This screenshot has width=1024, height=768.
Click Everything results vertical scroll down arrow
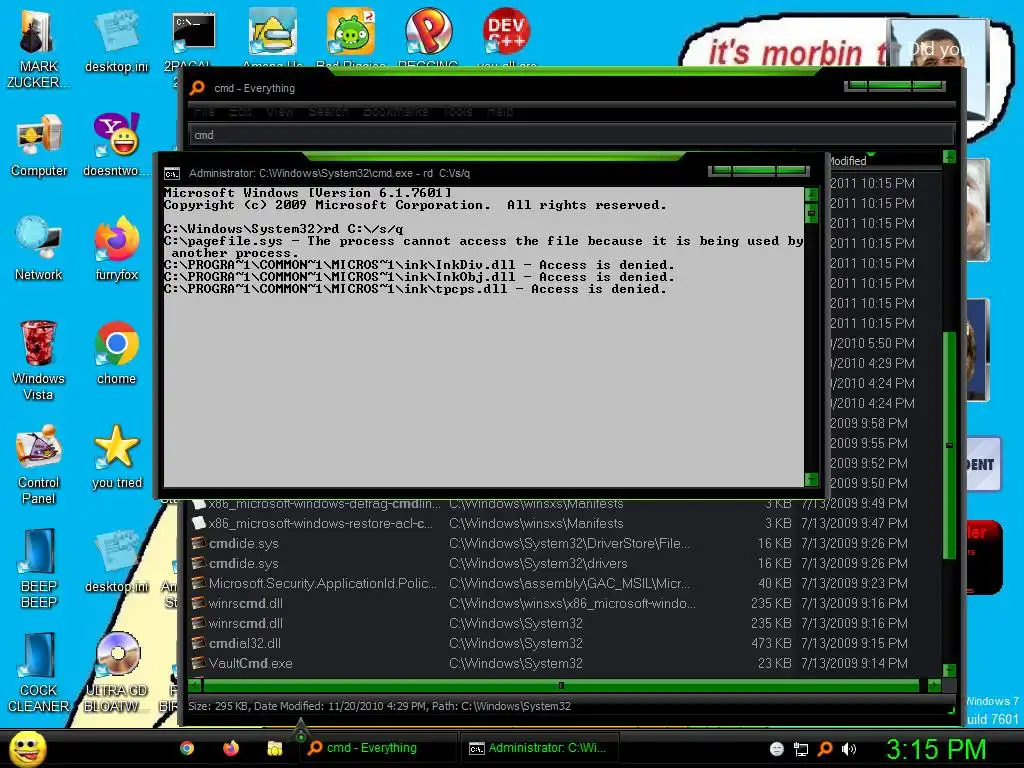950,671
